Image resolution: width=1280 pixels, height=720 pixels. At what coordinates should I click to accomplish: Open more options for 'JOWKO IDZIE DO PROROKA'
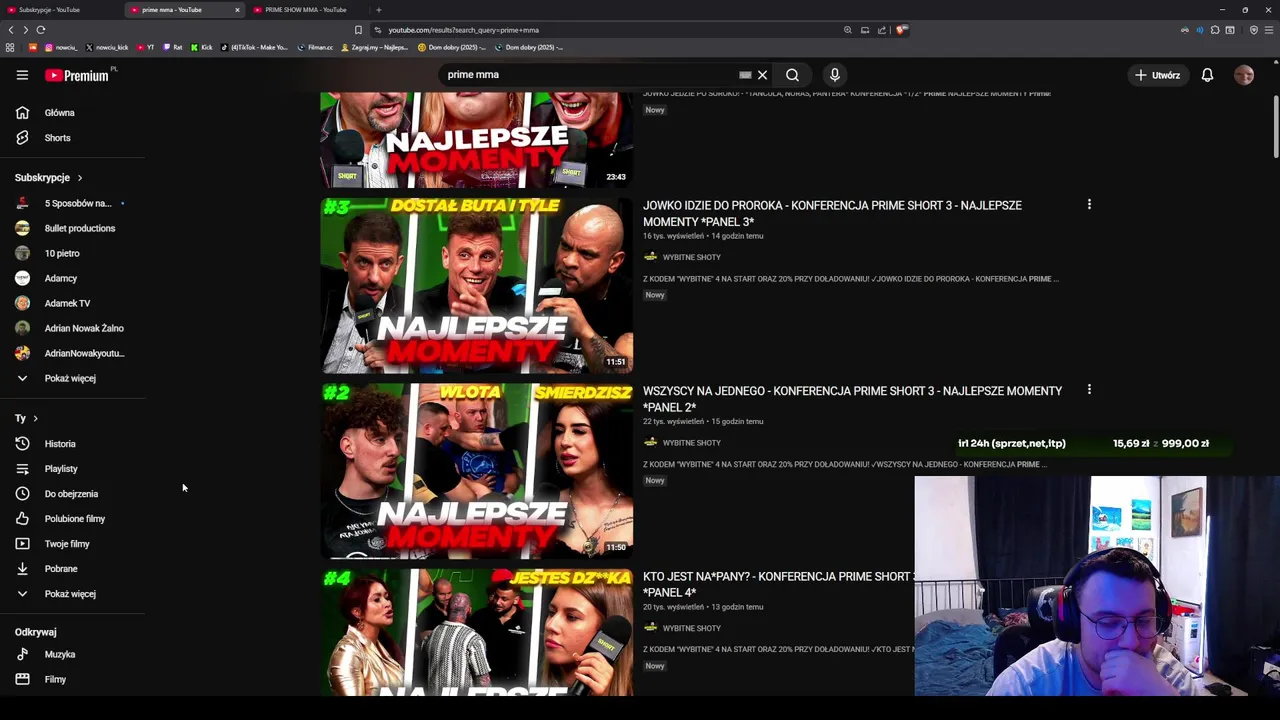[1089, 204]
